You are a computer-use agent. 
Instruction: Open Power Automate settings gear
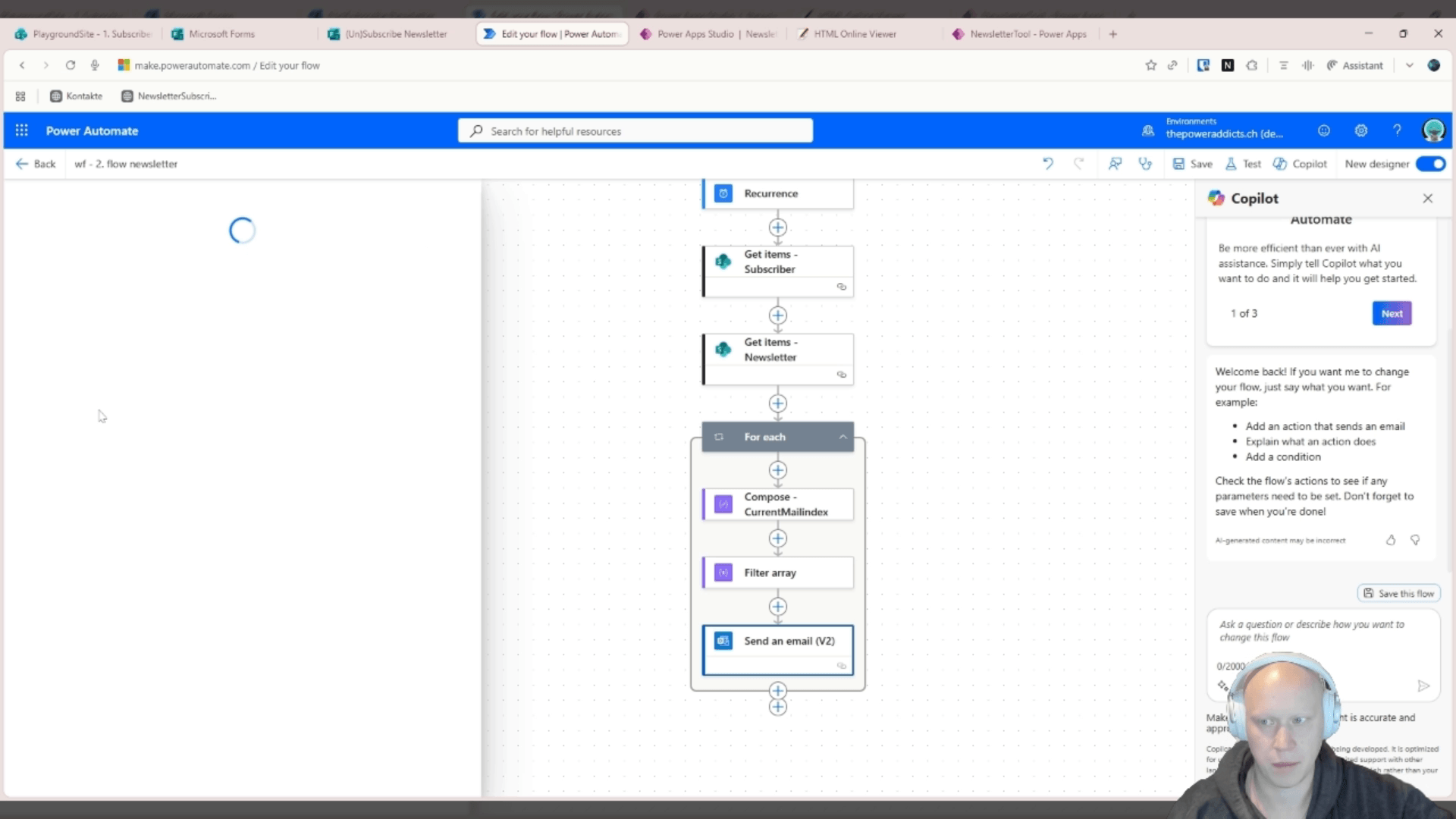click(x=1361, y=130)
